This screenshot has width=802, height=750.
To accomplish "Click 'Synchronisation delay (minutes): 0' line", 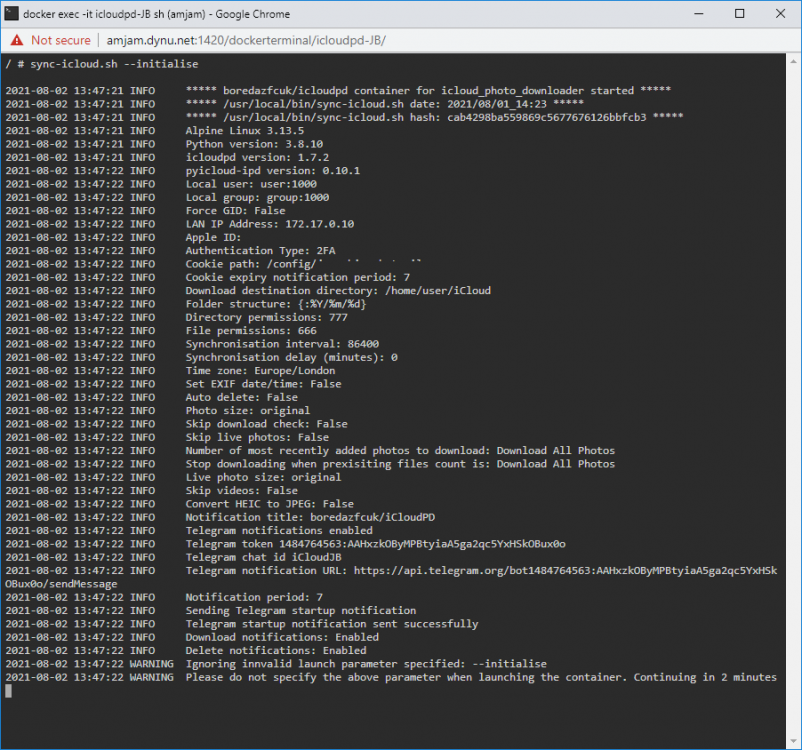I will pos(292,357).
